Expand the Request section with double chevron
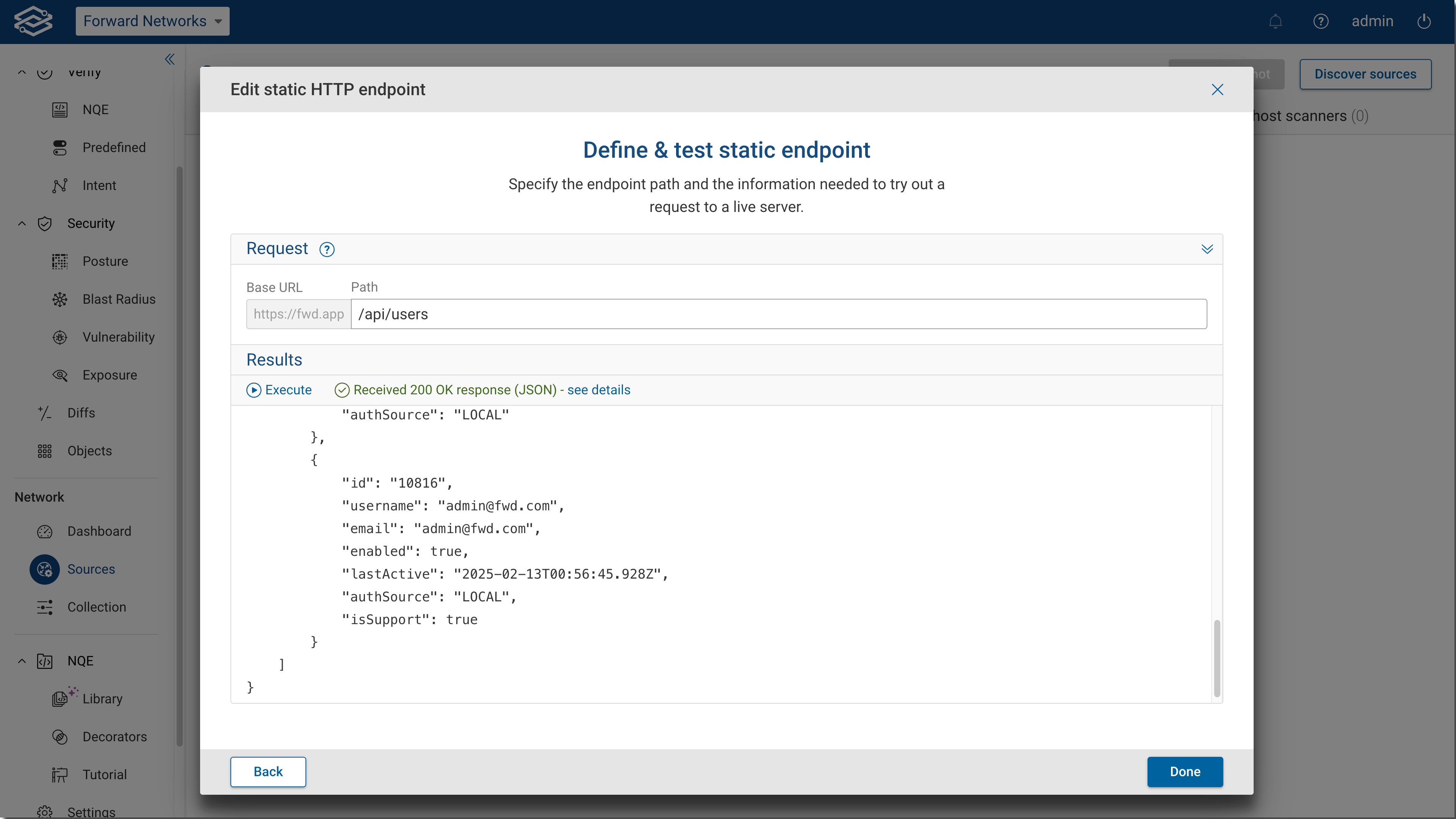This screenshot has width=1456, height=819. [1207, 249]
